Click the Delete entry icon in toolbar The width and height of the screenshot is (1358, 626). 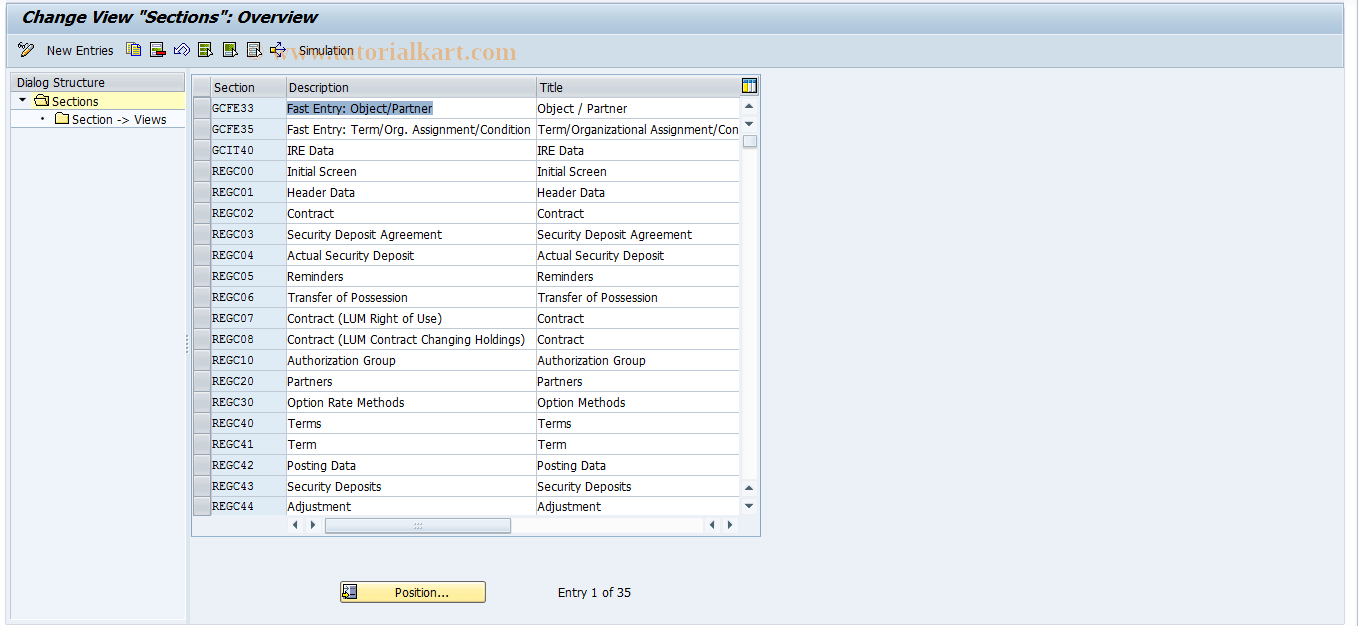click(157, 49)
